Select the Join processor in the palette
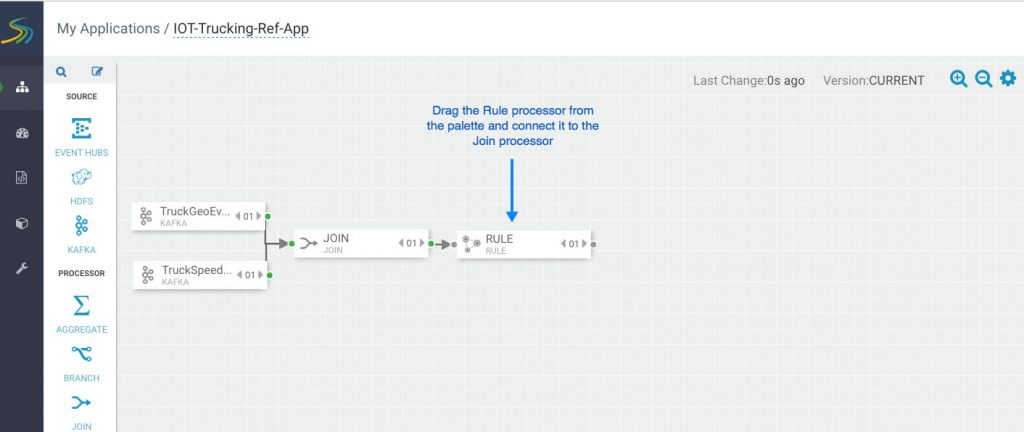 (81, 402)
